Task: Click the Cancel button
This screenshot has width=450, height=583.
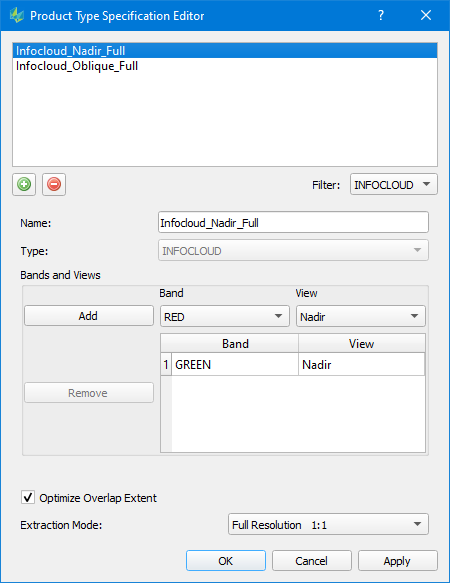Action: coord(312,560)
